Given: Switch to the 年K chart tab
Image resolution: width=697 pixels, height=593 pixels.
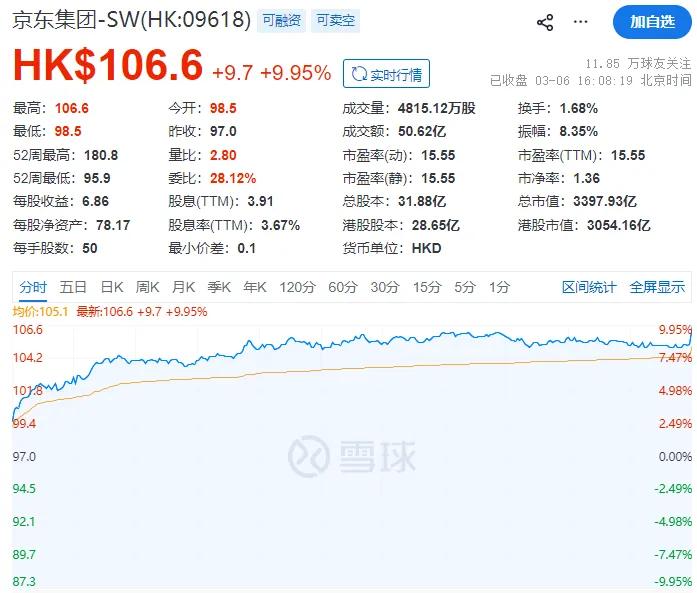Looking at the screenshot, I should tap(255, 287).
